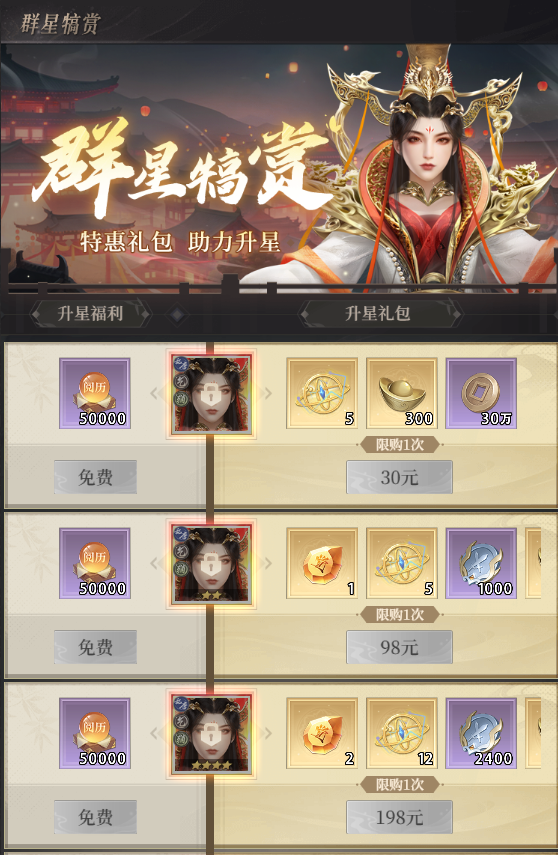This screenshot has height=855, width=558.
Task: Select the orange voucher icon with quantity 2
Action: point(322,733)
